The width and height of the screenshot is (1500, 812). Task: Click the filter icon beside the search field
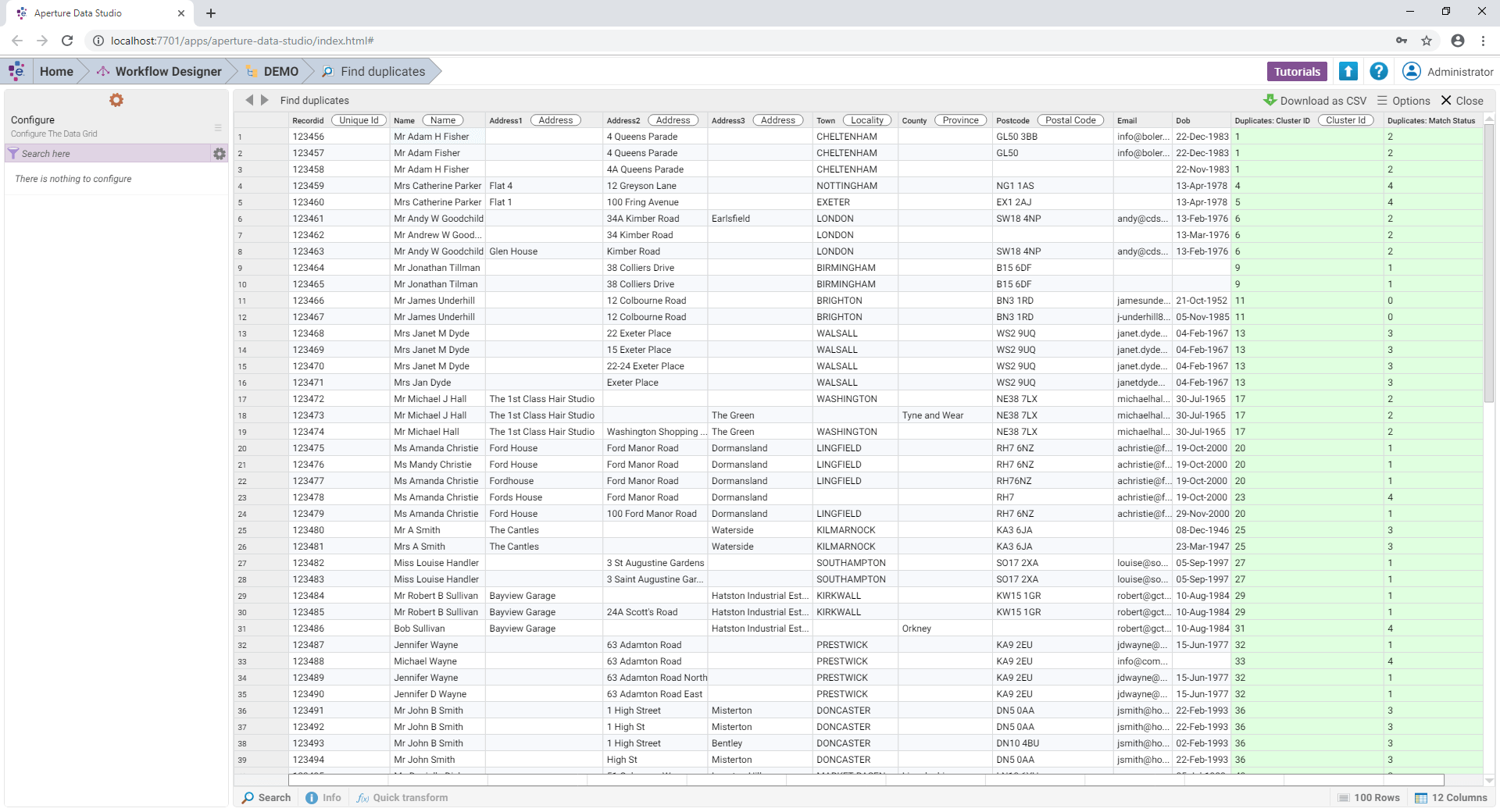[13, 153]
